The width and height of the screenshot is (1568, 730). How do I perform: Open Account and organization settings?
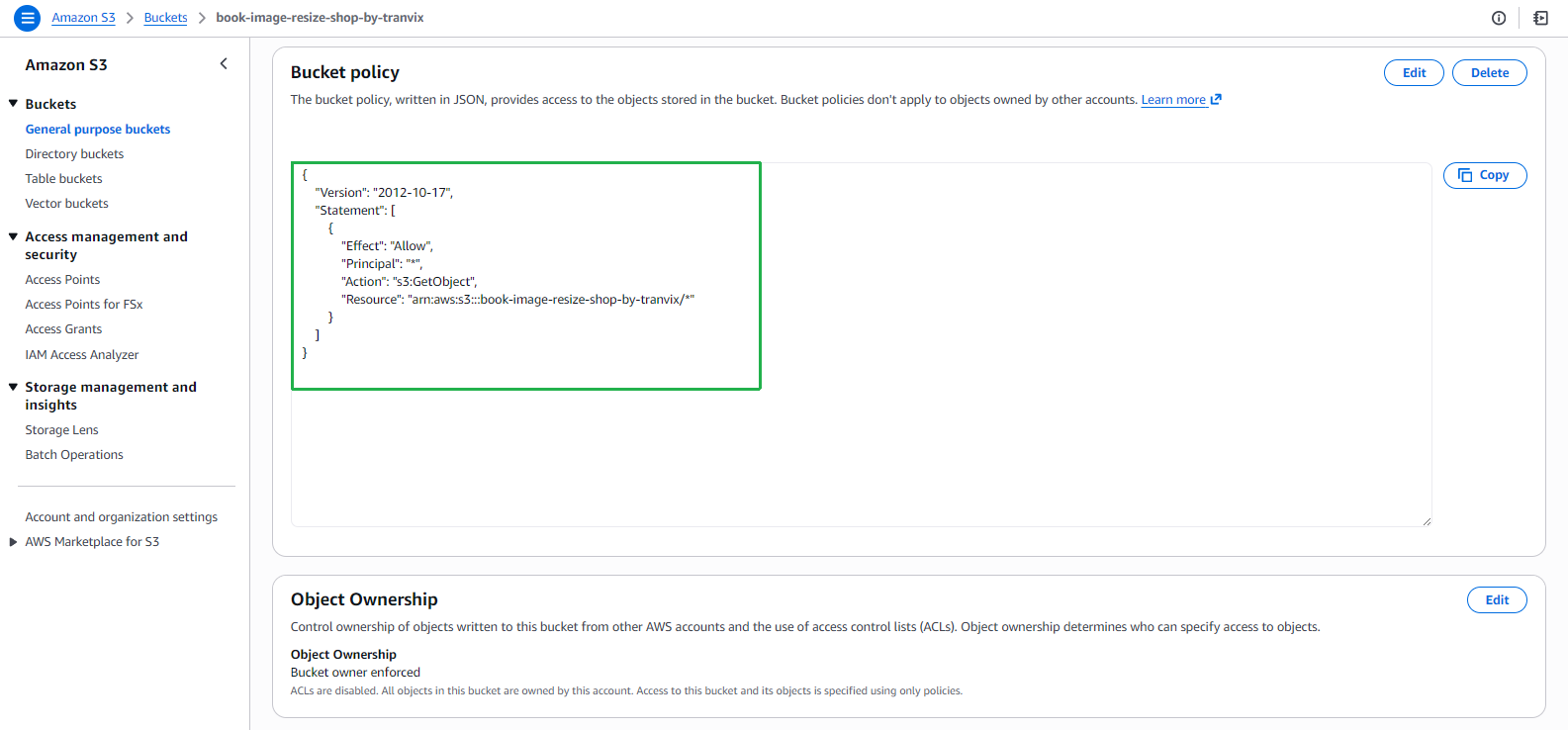(x=122, y=517)
